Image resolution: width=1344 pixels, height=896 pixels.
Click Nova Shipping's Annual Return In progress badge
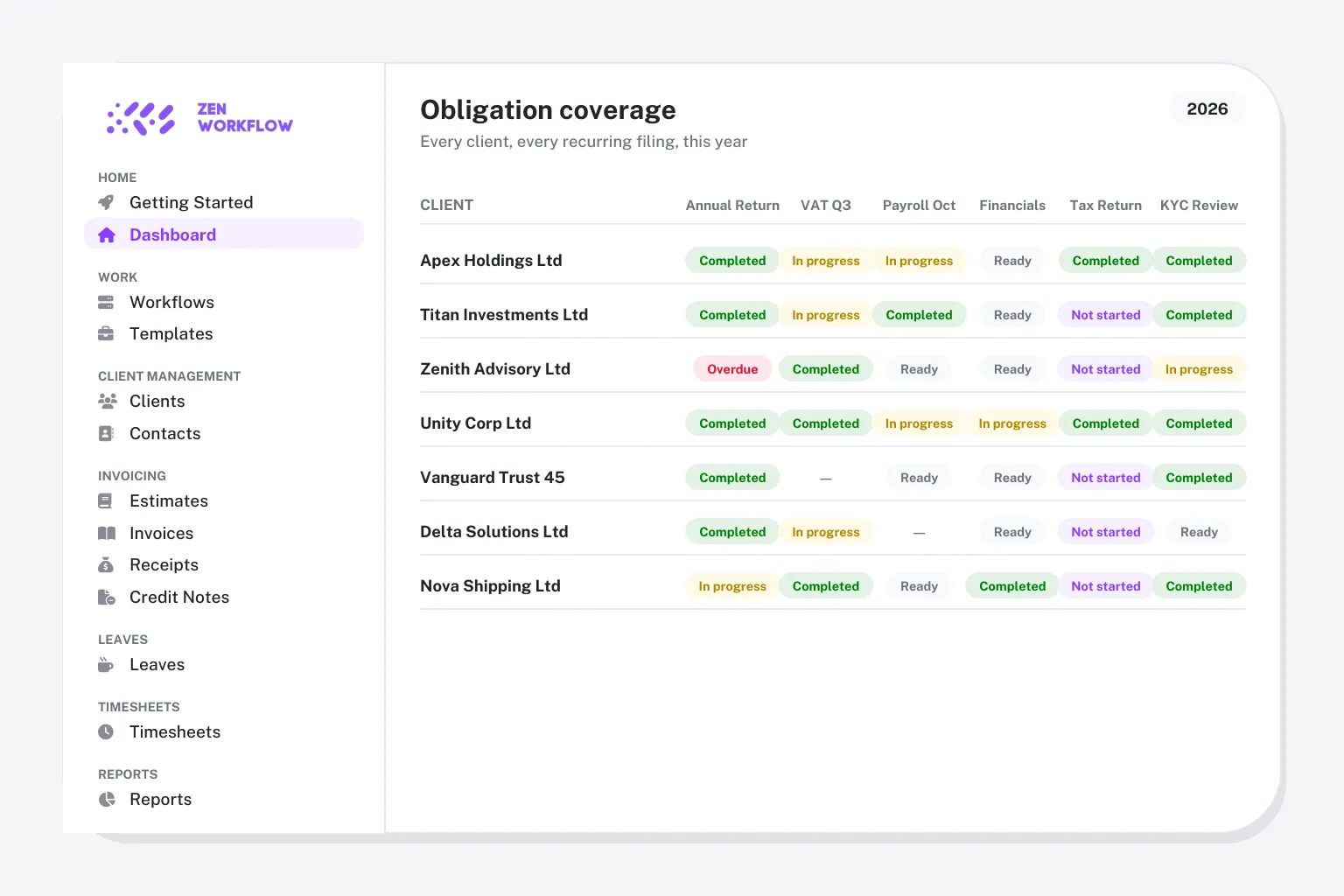coord(732,585)
